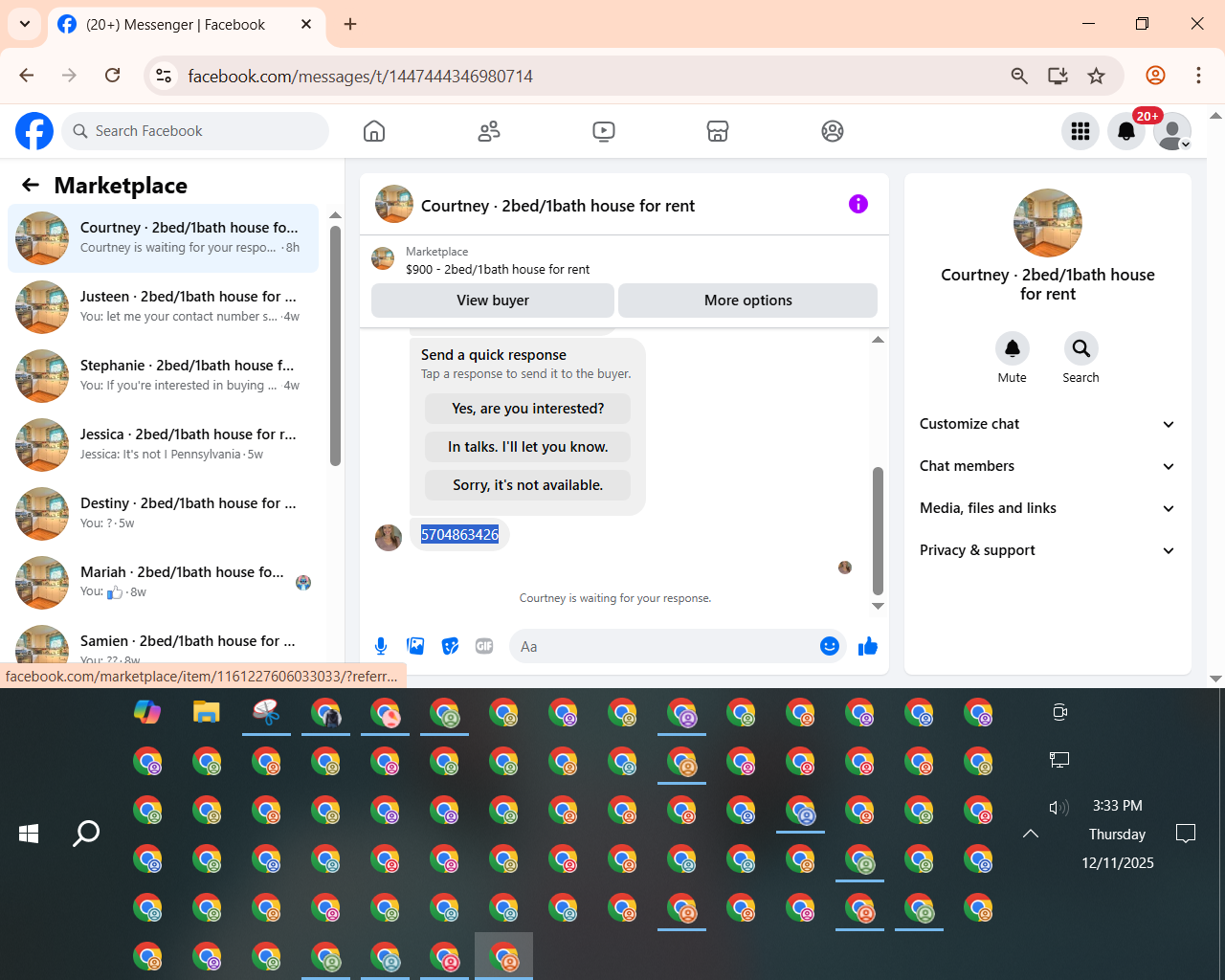
Task: Open the Marketplace storefront icon
Action: point(718,131)
